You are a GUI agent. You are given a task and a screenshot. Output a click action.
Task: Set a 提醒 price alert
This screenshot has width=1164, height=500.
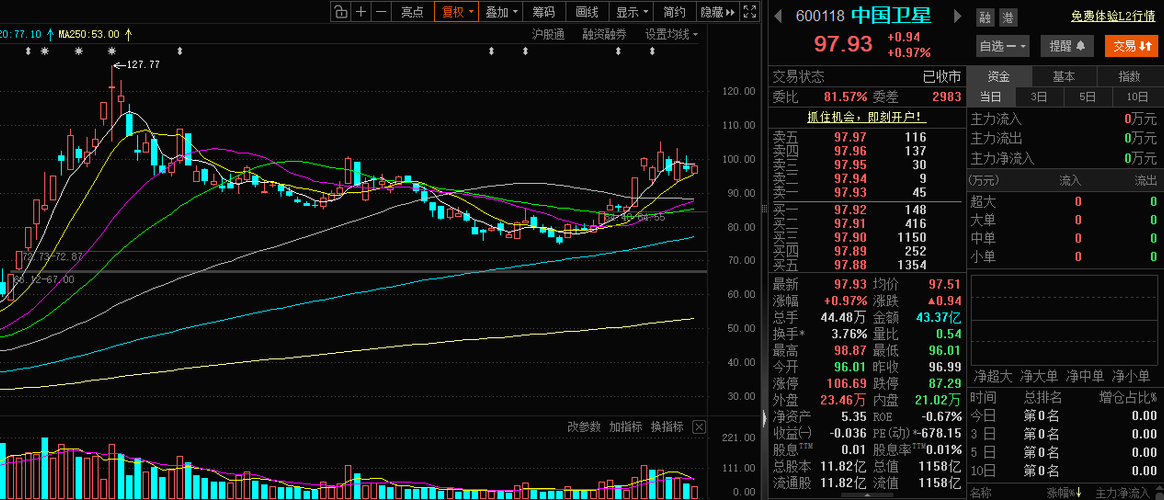click(1067, 46)
